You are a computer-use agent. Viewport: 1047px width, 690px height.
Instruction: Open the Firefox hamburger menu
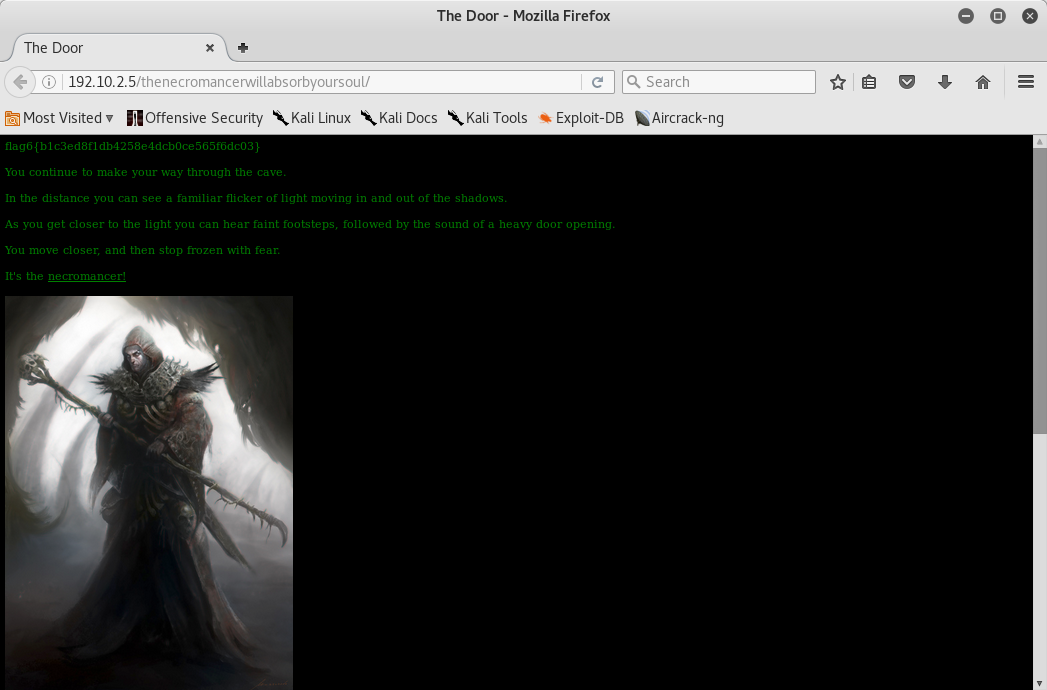(1025, 82)
